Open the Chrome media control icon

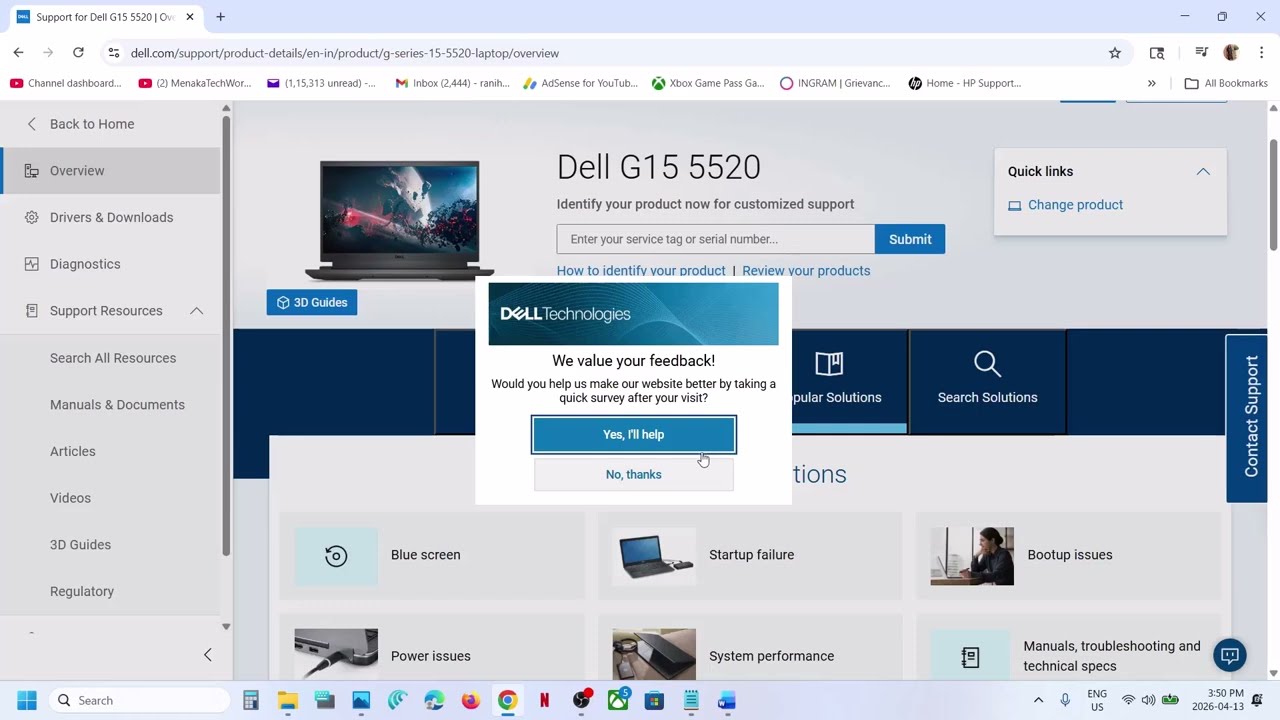coord(1201,53)
